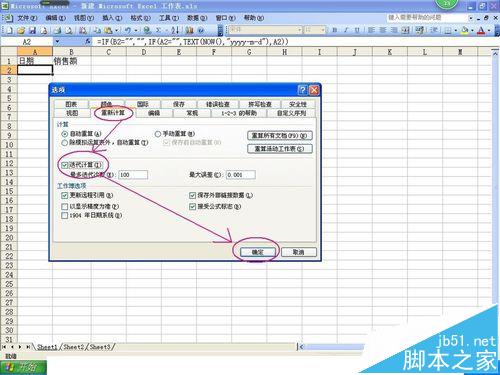The width and height of the screenshot is (500, 375).
Task: Open the font name combo box
Action: click(265, 30)
